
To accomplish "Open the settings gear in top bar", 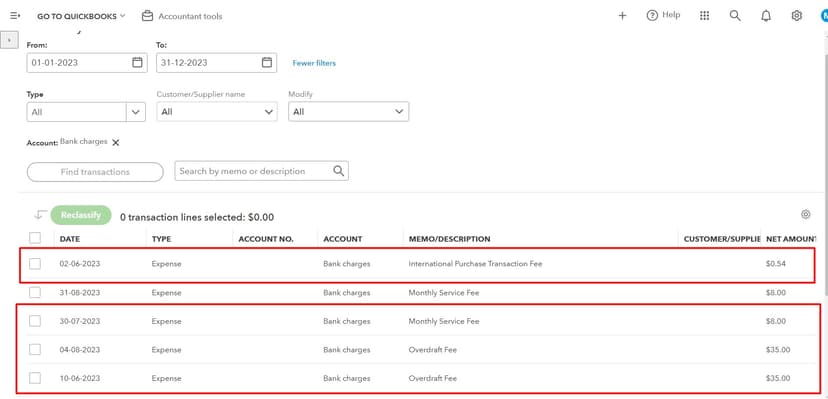I will click(796, 16).
